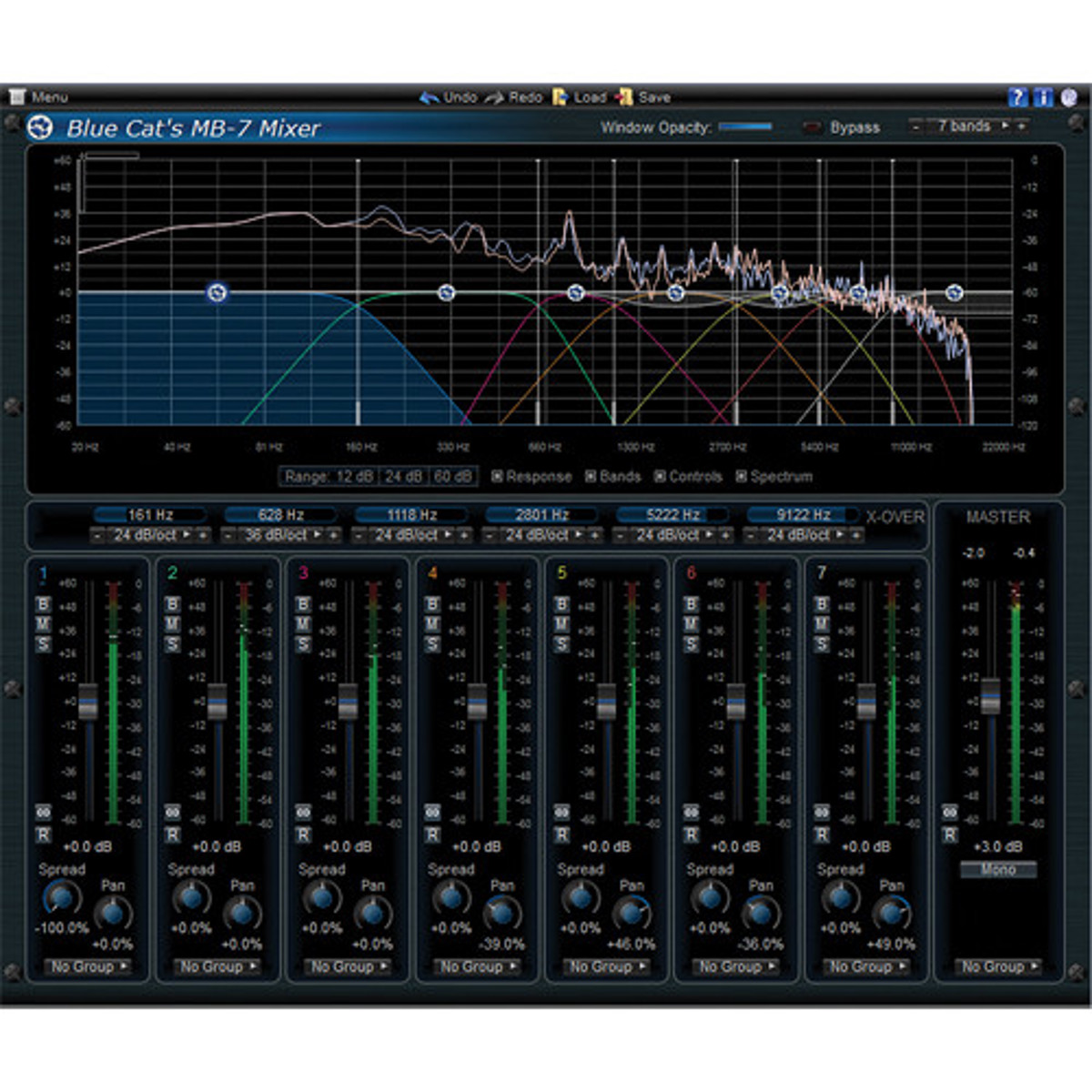Click the band 4 control handle on graph

[x=675, y=292]
